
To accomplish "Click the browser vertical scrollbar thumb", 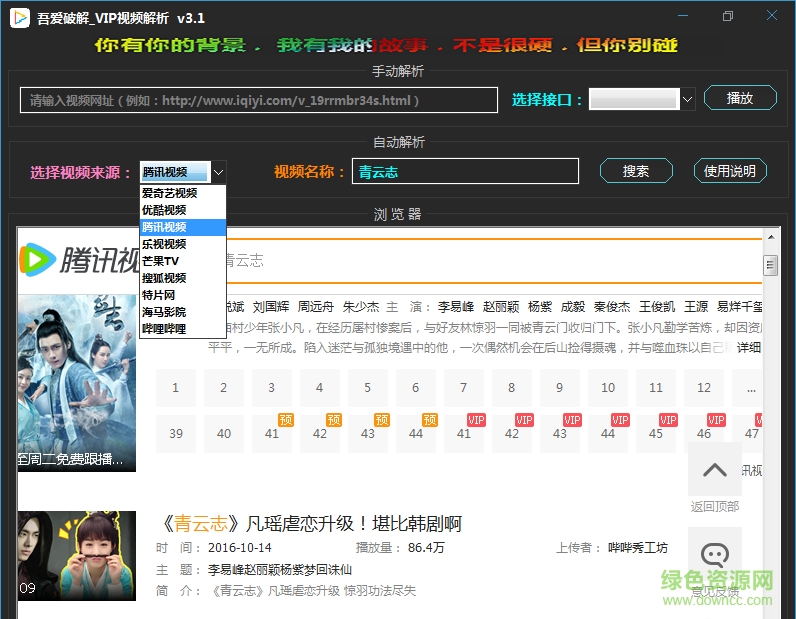I will (771, 265).
